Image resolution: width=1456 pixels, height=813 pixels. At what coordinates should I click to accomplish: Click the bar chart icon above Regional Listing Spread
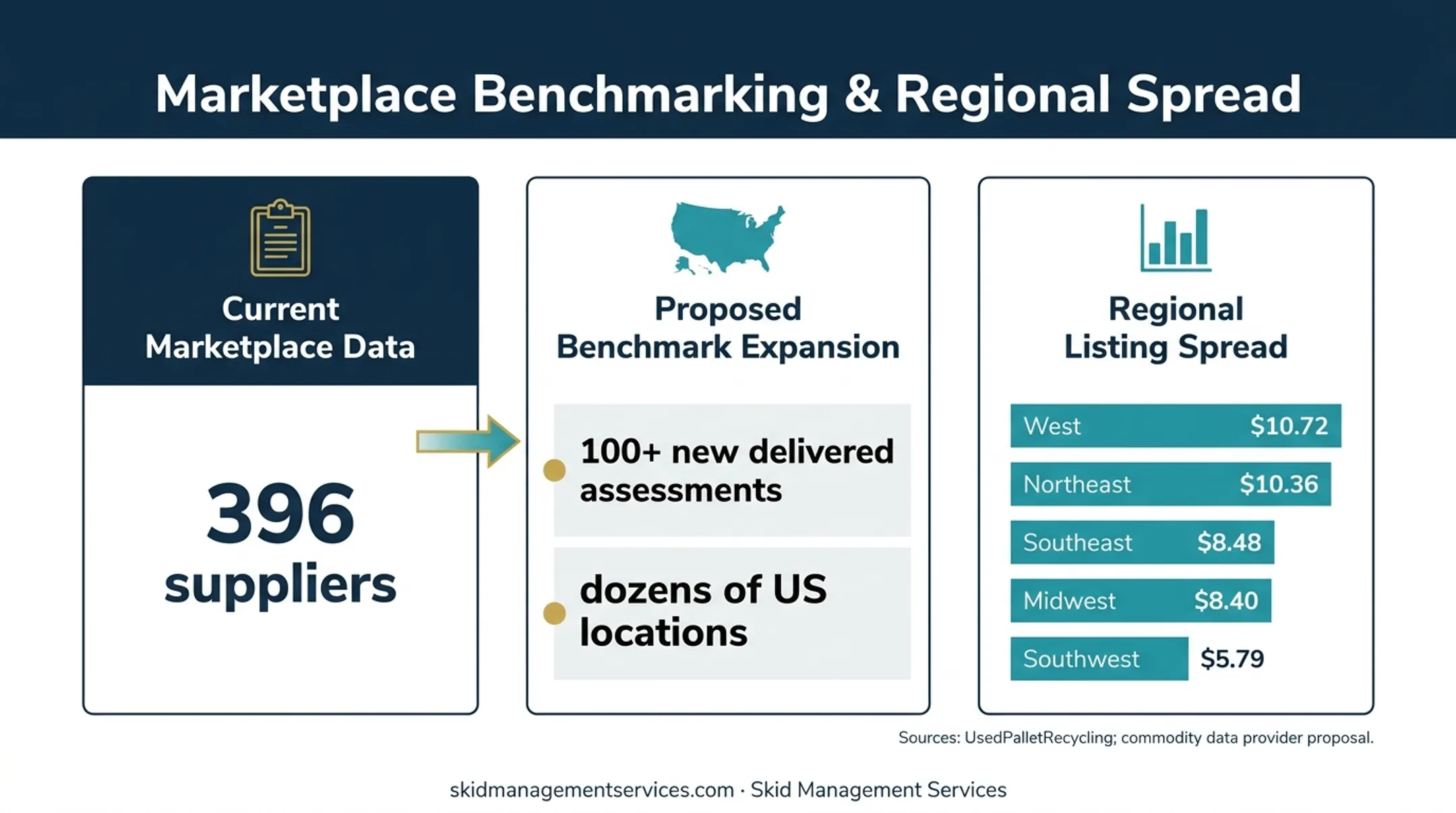[1176, 238]
